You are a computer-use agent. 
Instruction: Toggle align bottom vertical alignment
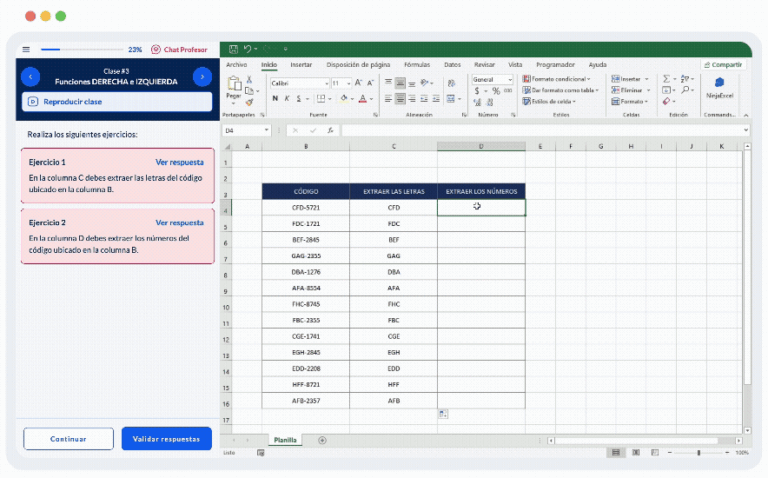click(412, 82)
